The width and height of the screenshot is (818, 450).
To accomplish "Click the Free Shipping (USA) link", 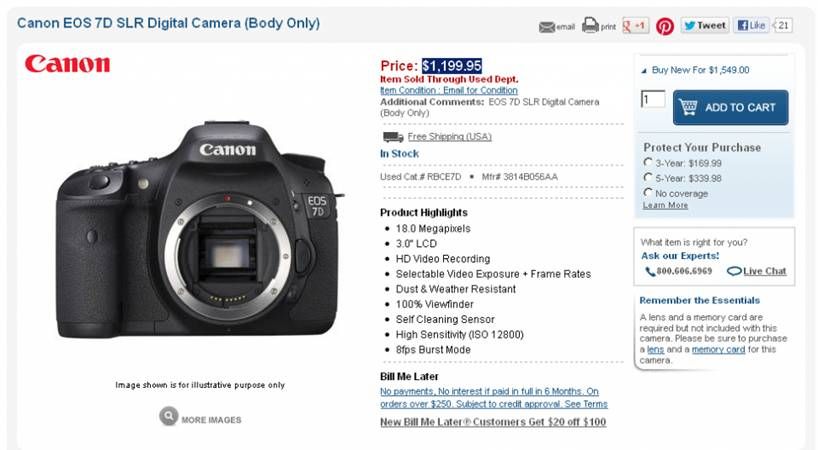I will pos(449,137).
